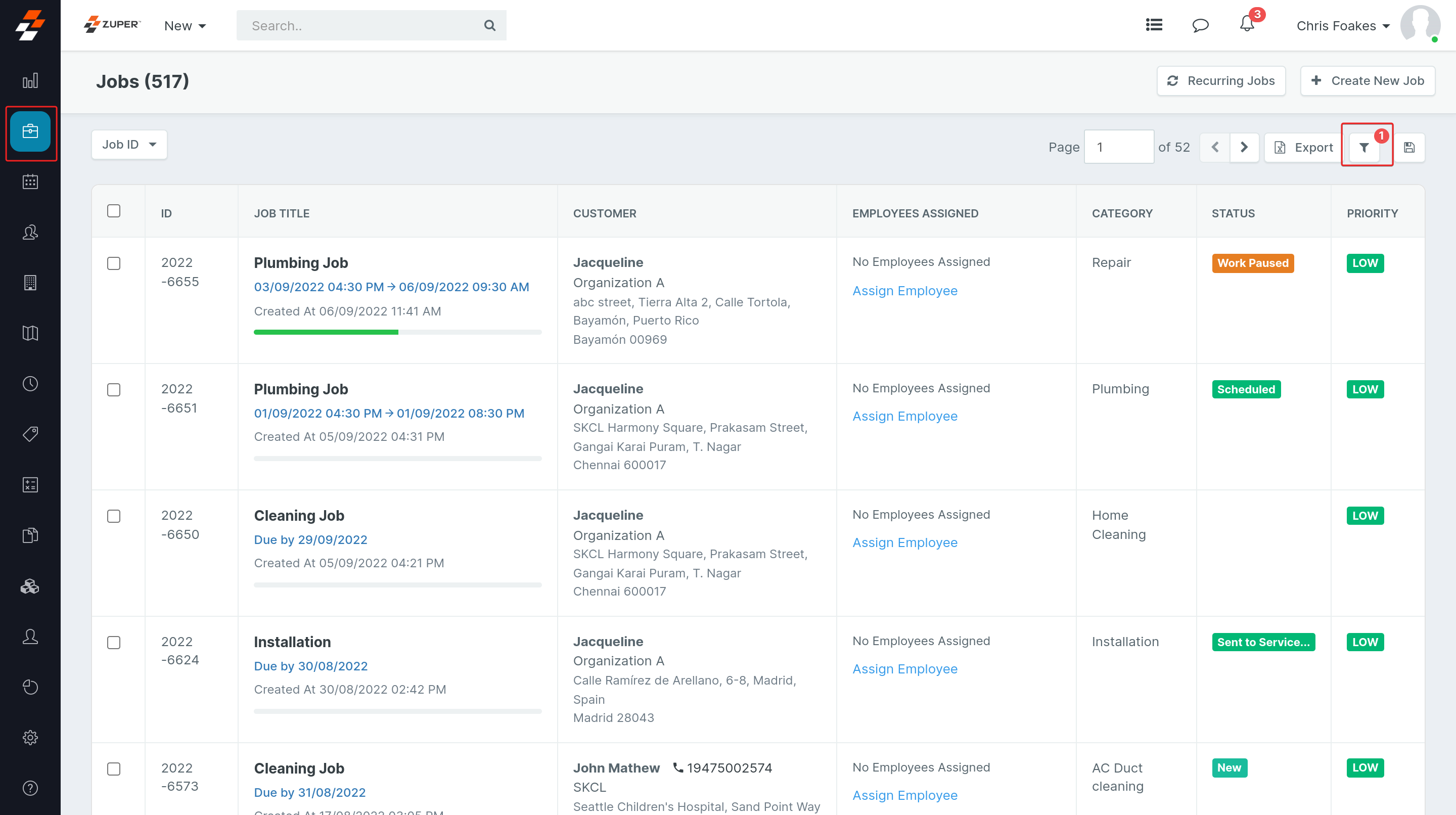Screen dimensions: 1456x815
Task: Expand the Job ID dropdown
Action: pos(129,145)
